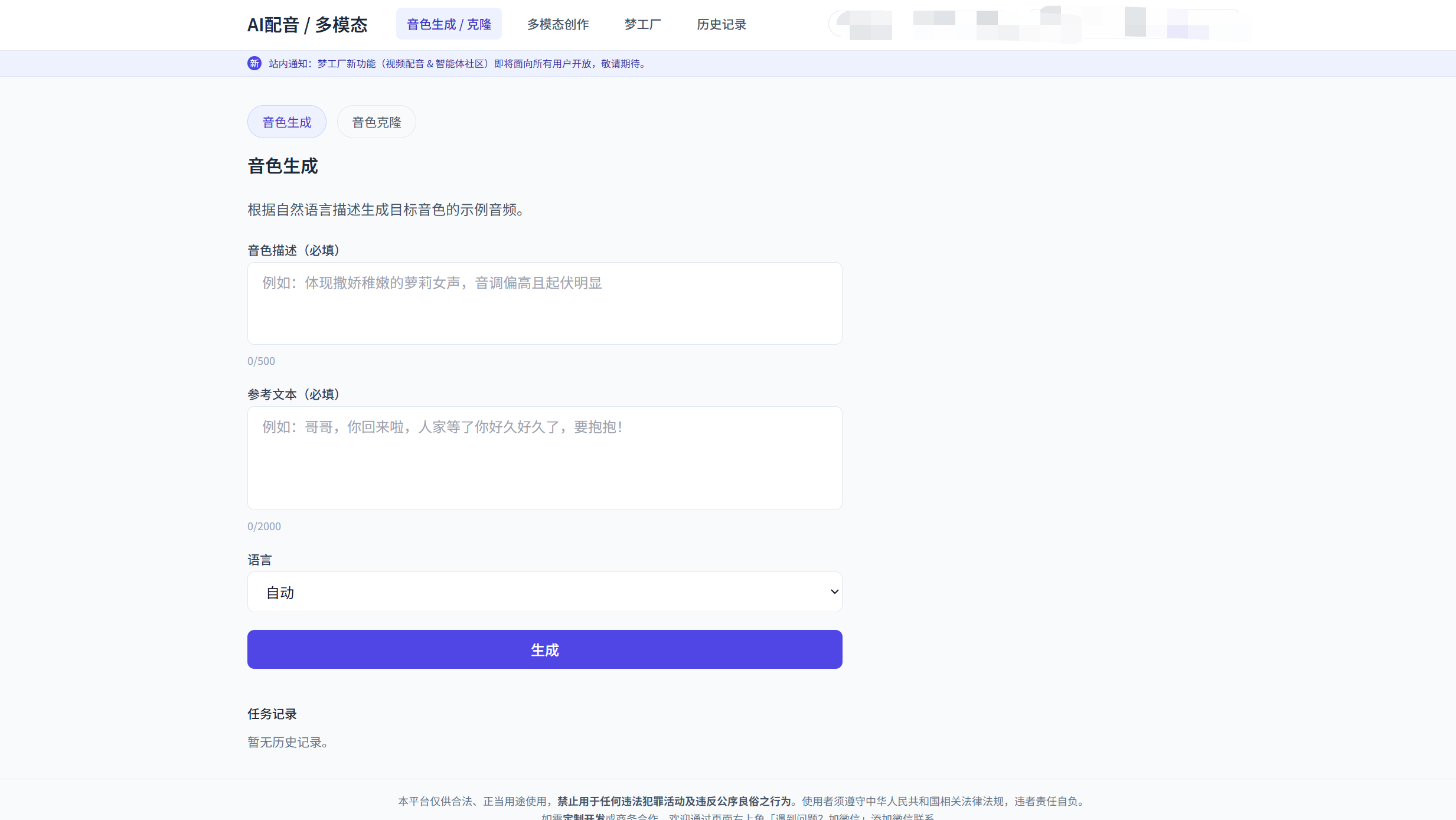Select the 音色生成 tab
The height and width of the screenshot is (820, 1456).
coord(286,121)
